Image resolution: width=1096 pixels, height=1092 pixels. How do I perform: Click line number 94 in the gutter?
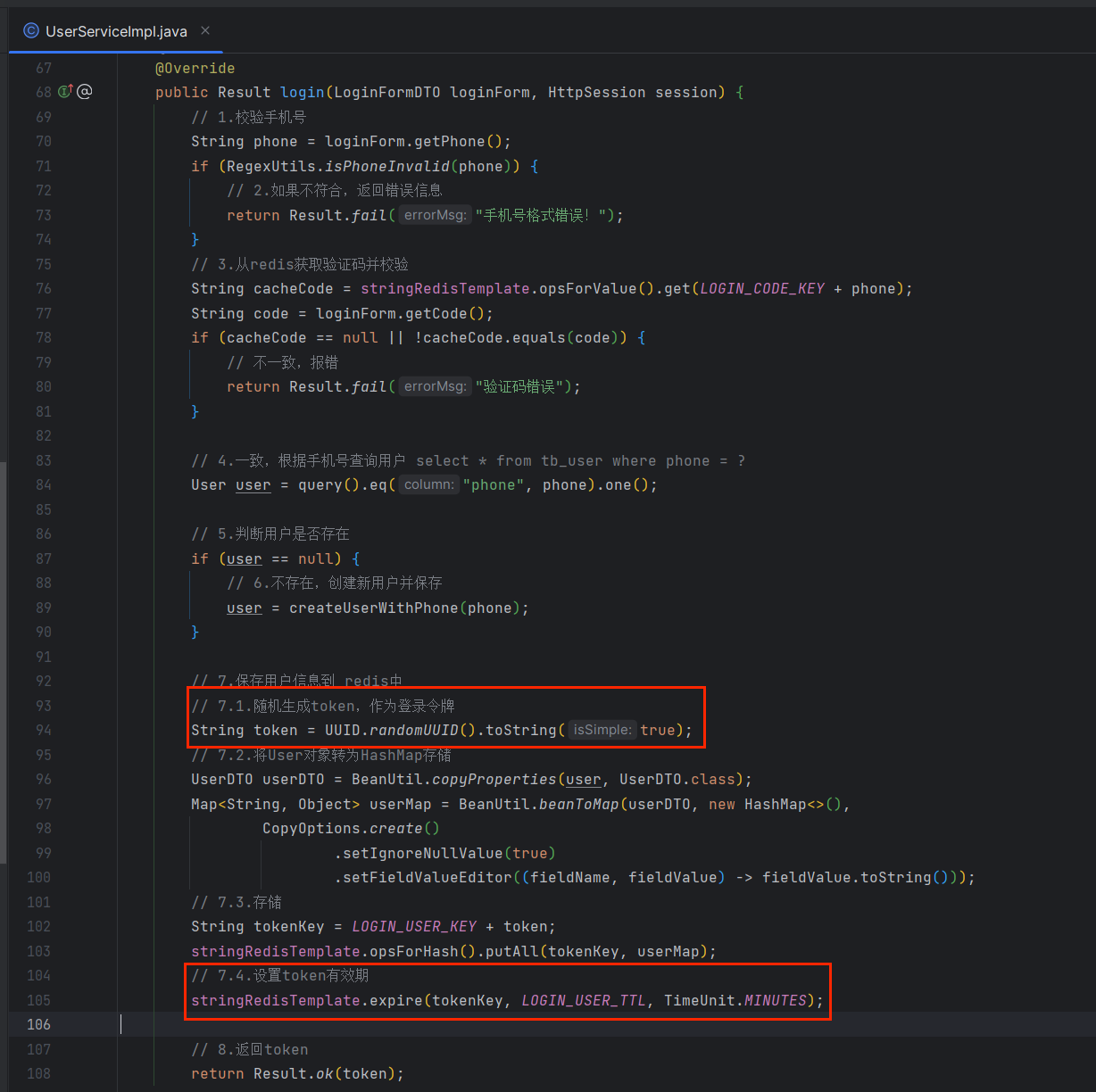pos(43,730)
